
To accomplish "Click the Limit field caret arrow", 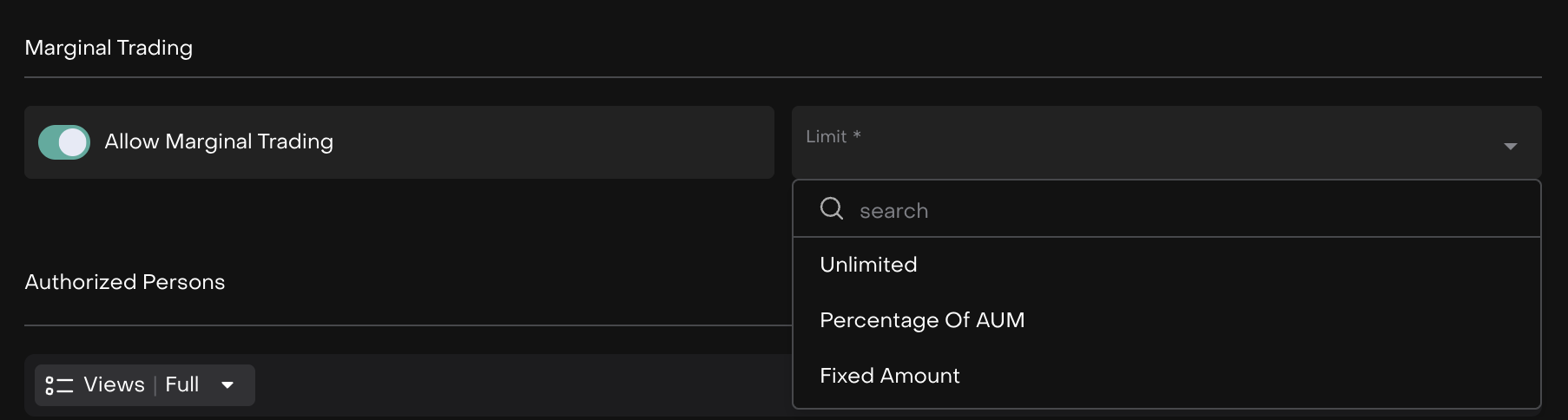I will point(1510,147).
